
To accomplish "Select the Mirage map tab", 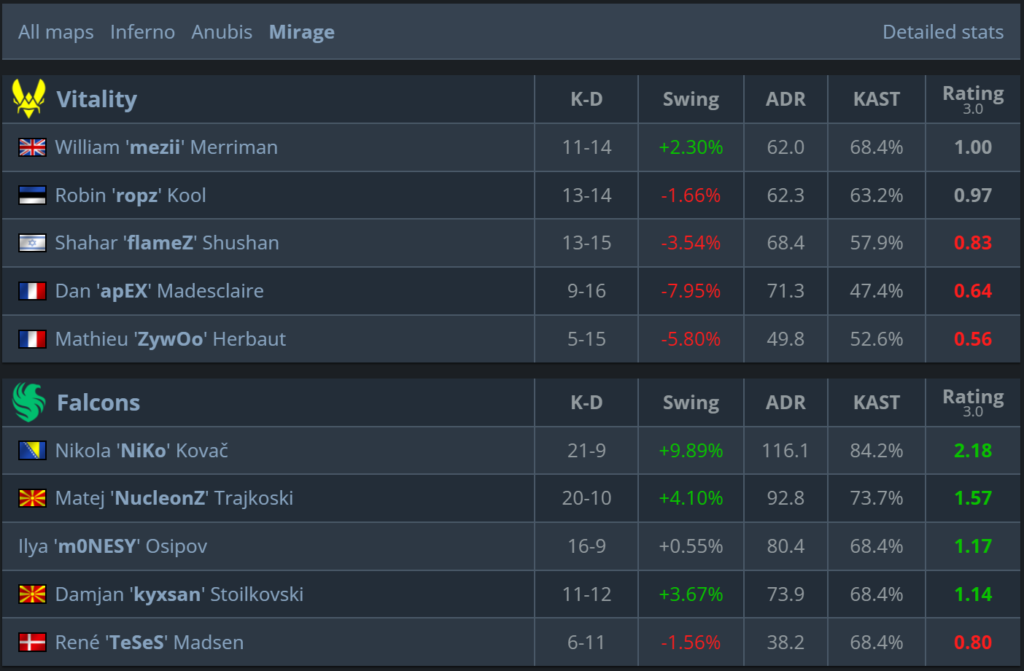I will [x=301, y=32].
